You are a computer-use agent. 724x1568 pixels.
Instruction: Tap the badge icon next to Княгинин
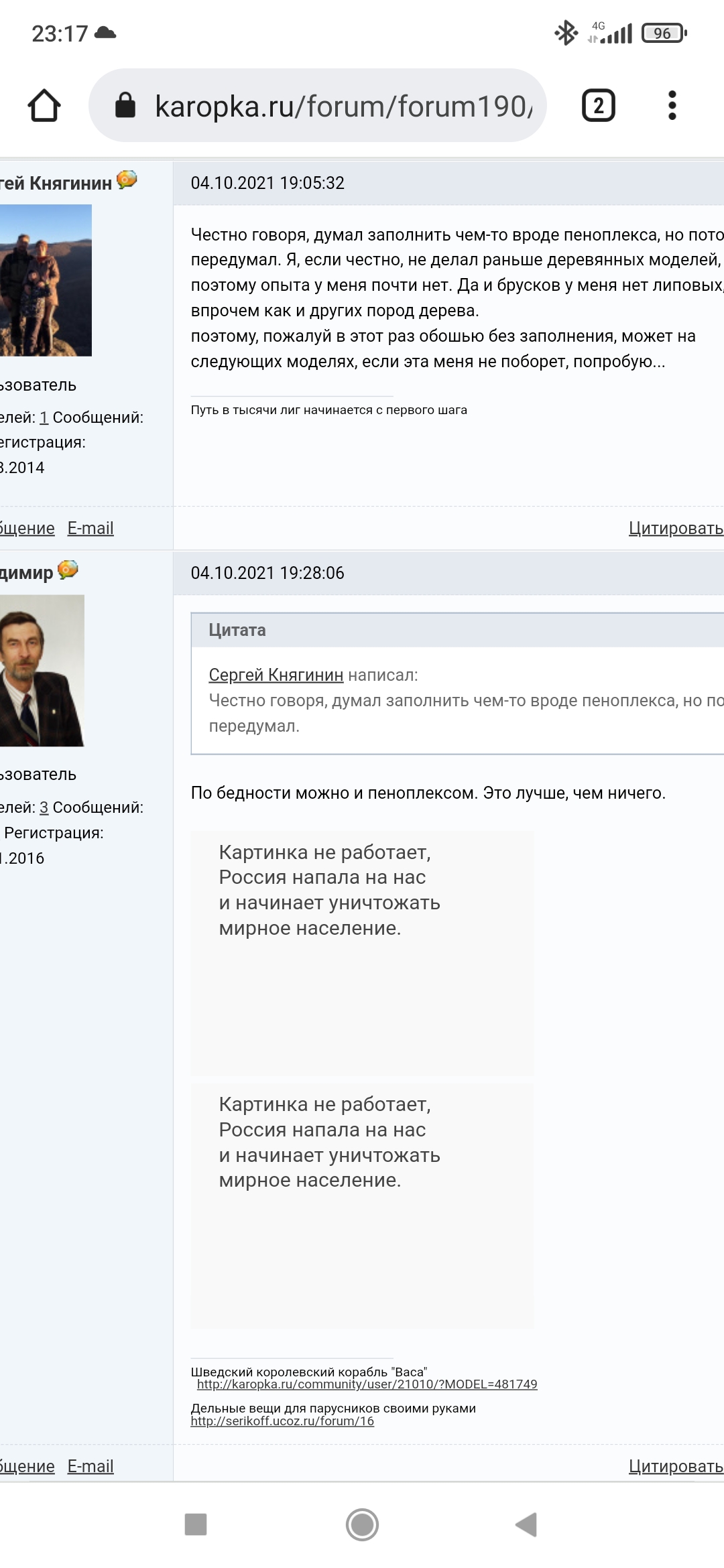127,180
